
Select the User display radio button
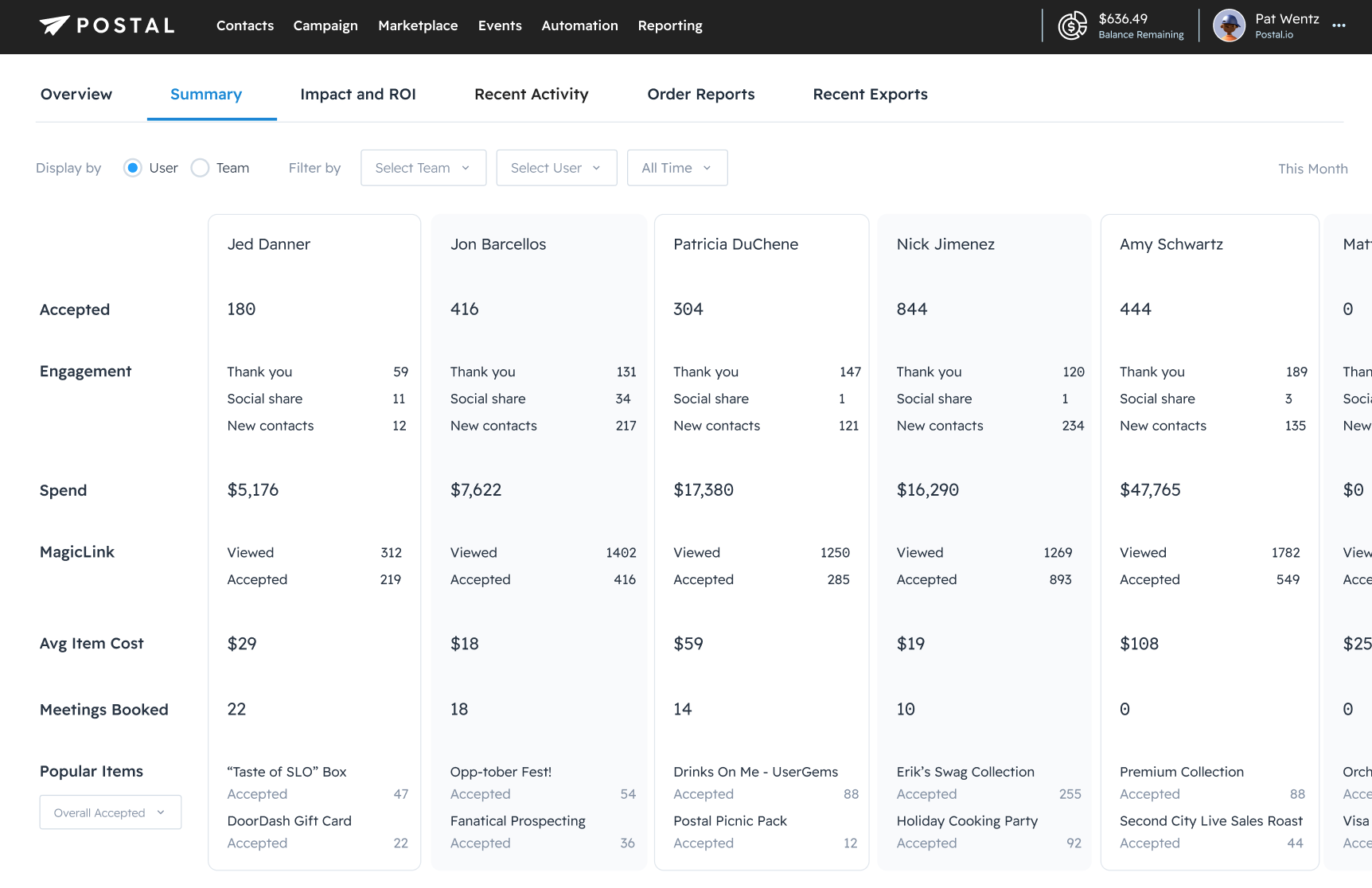(133, 168)
